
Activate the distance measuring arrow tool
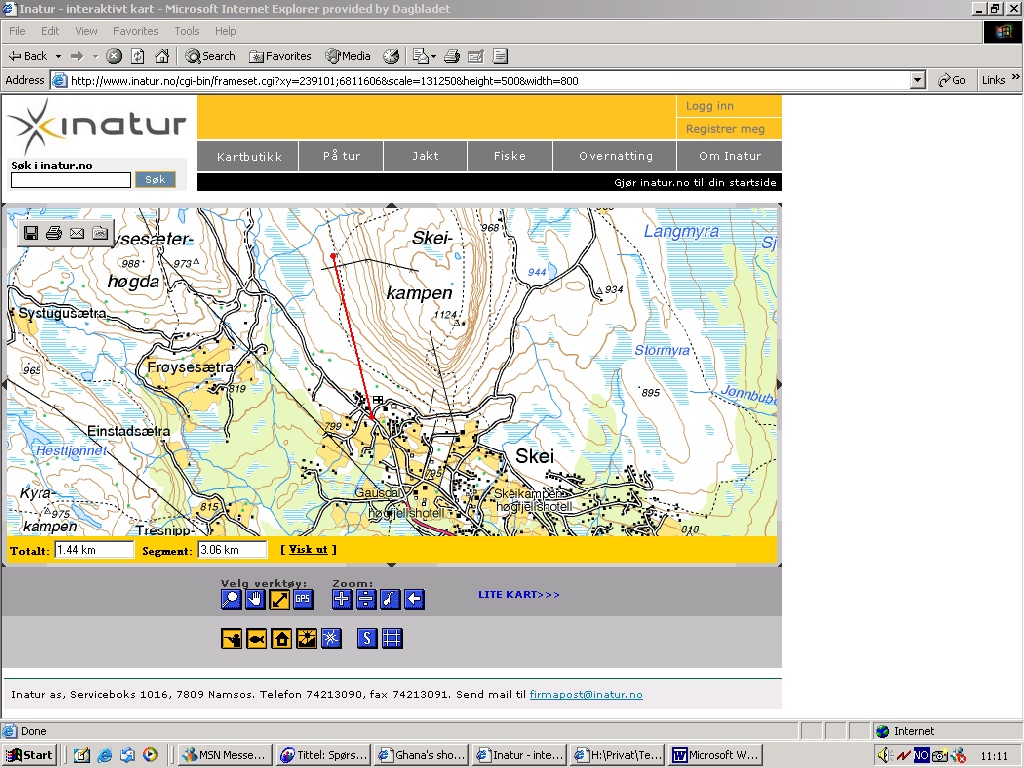tap(279, 600)
